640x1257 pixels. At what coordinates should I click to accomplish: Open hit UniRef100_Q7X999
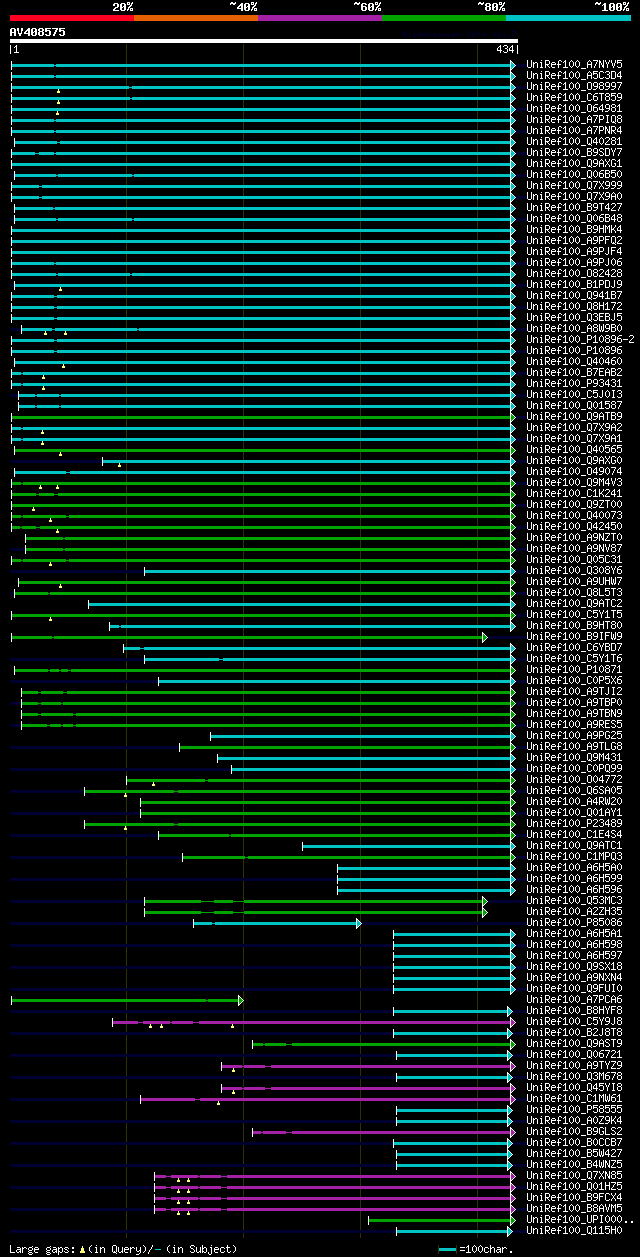[573, 185]
